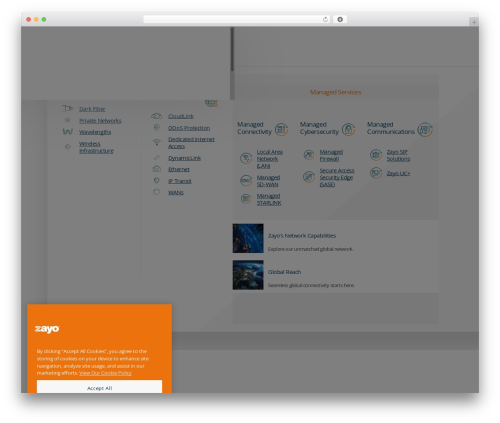Open the Zayo SIP Solutions link
This screenshot has width=500, height=423.
[x=398, y=155]
